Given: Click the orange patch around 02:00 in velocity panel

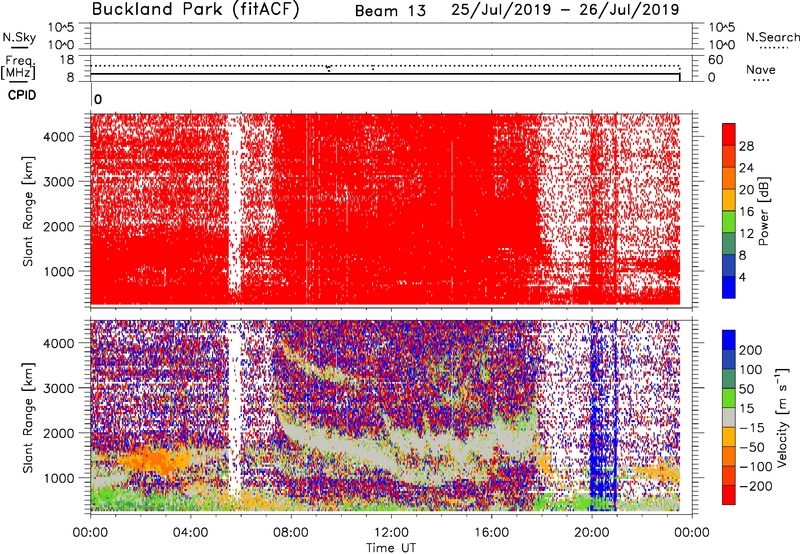Looking at the screenshot, I should [x=153, y=461].
